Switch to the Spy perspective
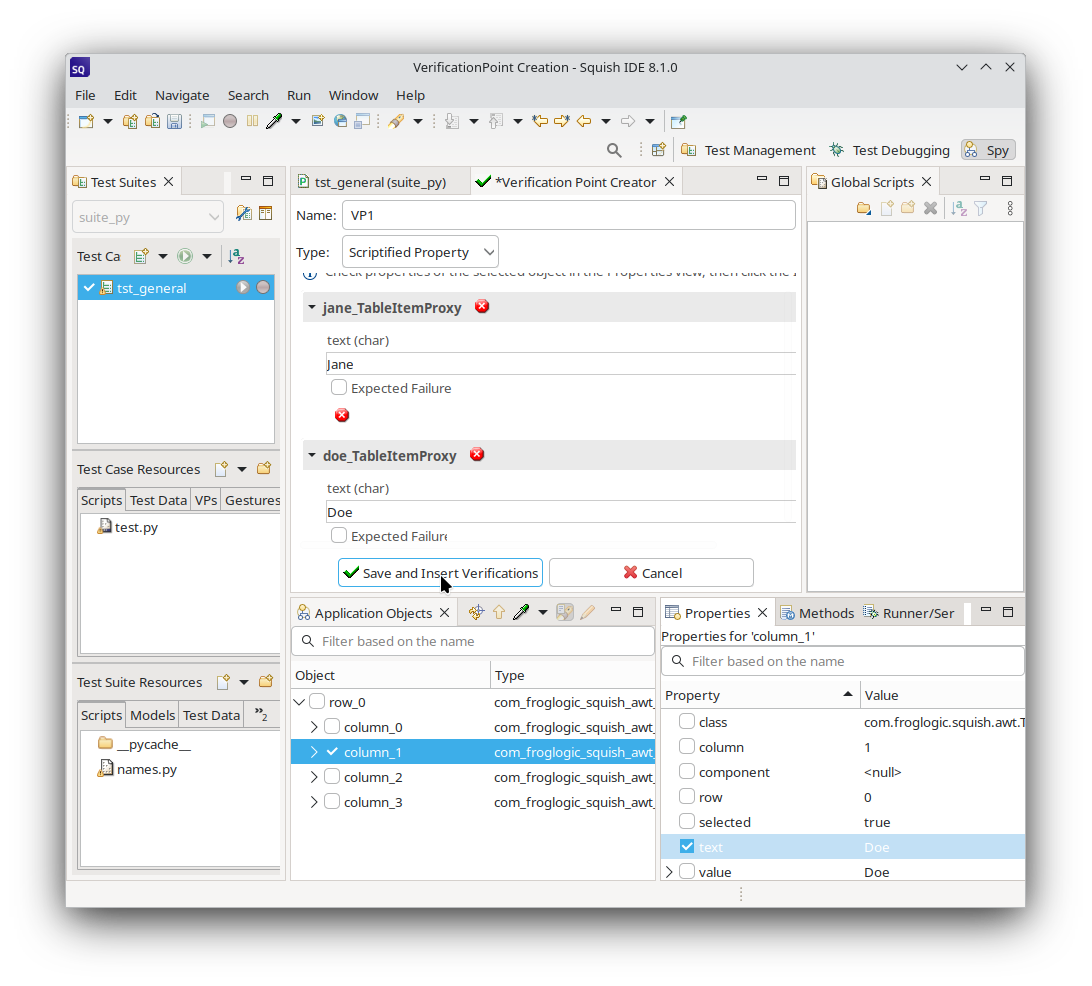Screen dimensions: 1092x986 pyautogui.click(x=987, y=150)
